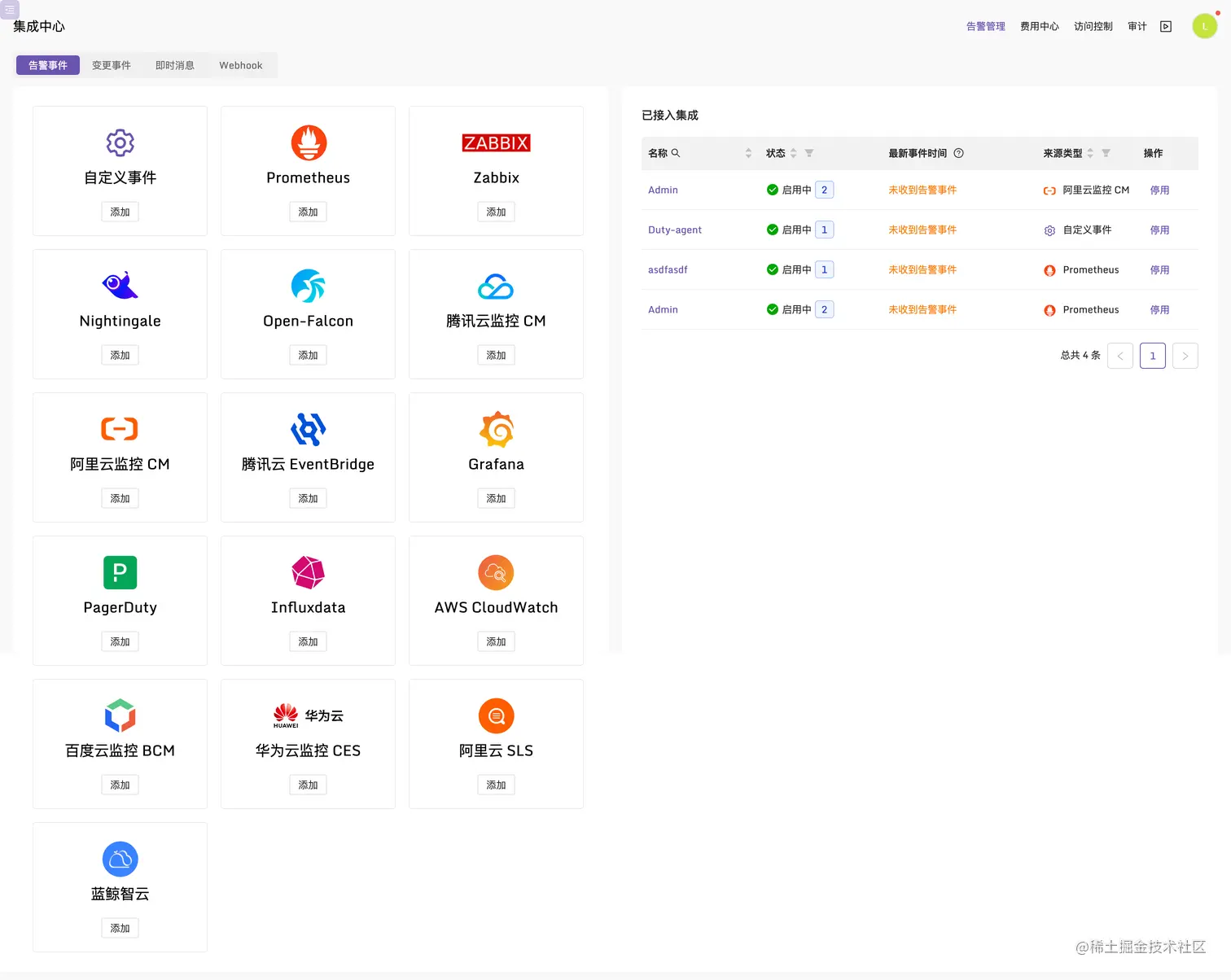Click 添加 under Nightingale
Image resolution: width=1231 pixels, height=980 pixels.
click(120, 355)
